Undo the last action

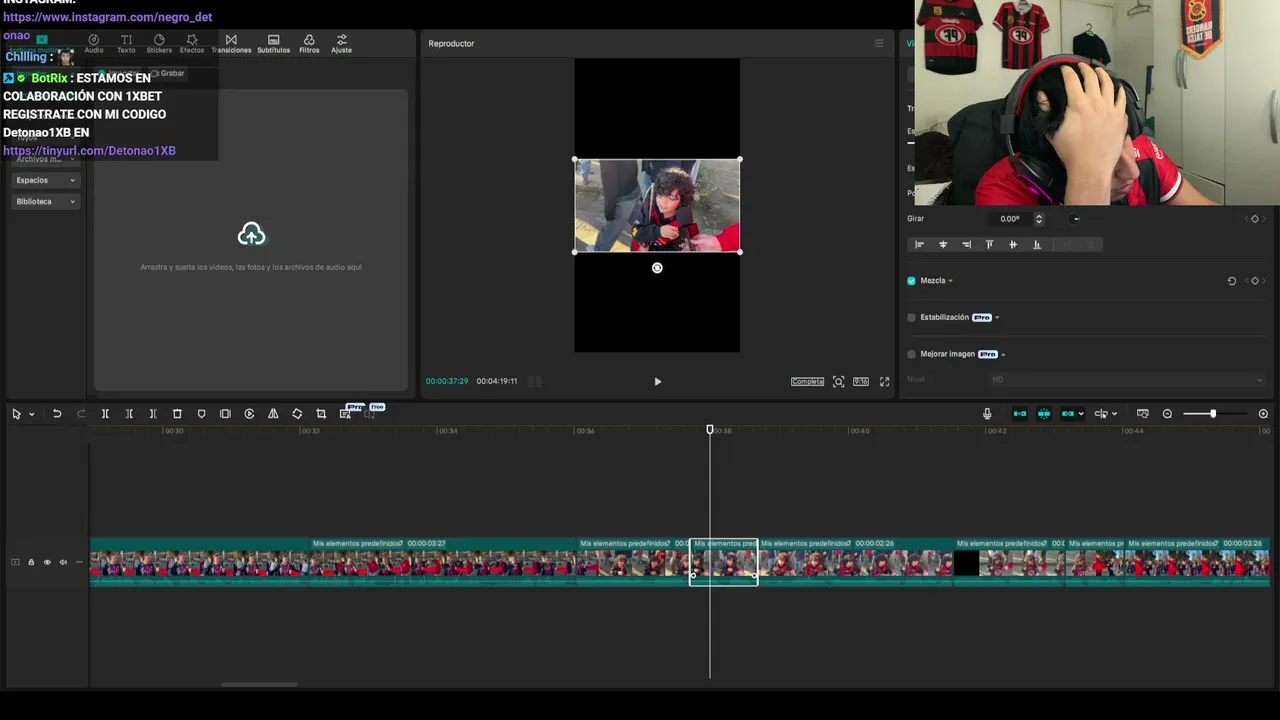coord(57,414)
